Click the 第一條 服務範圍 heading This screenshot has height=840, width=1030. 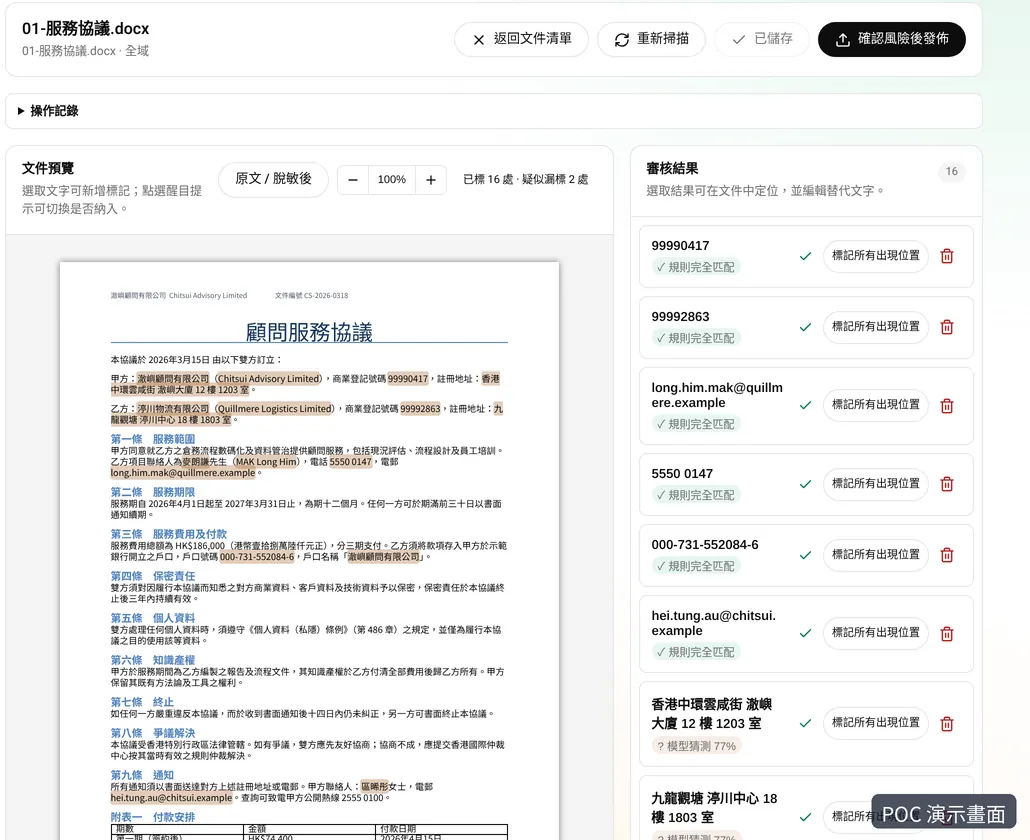152,439
